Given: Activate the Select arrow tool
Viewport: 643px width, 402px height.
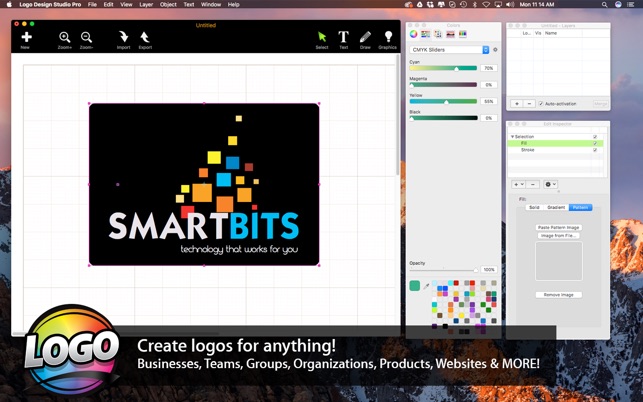Looking at the screenshot, I should pyautogui.click(x=322, y=37).
